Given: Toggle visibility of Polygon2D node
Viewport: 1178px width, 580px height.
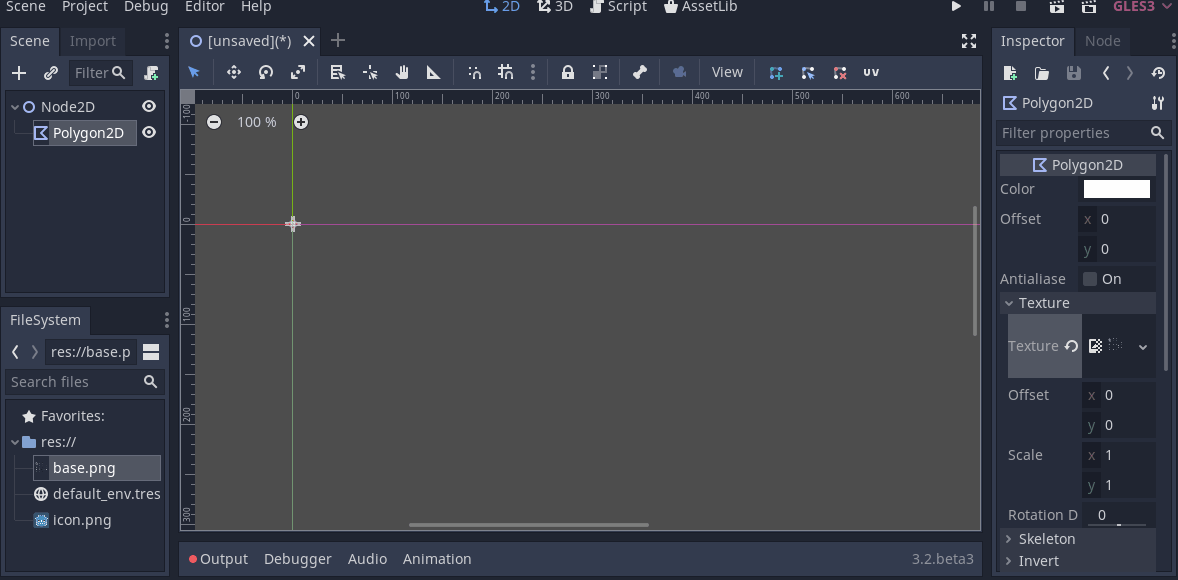Looking at the screenshot, I should [x=150, y=133].
